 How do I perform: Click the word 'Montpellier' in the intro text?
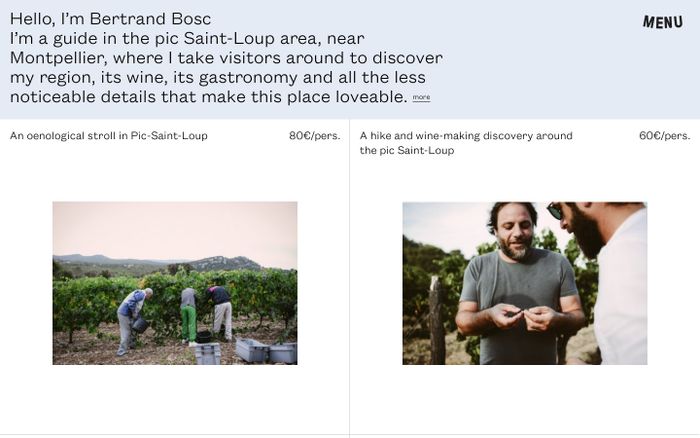(62, 58)
